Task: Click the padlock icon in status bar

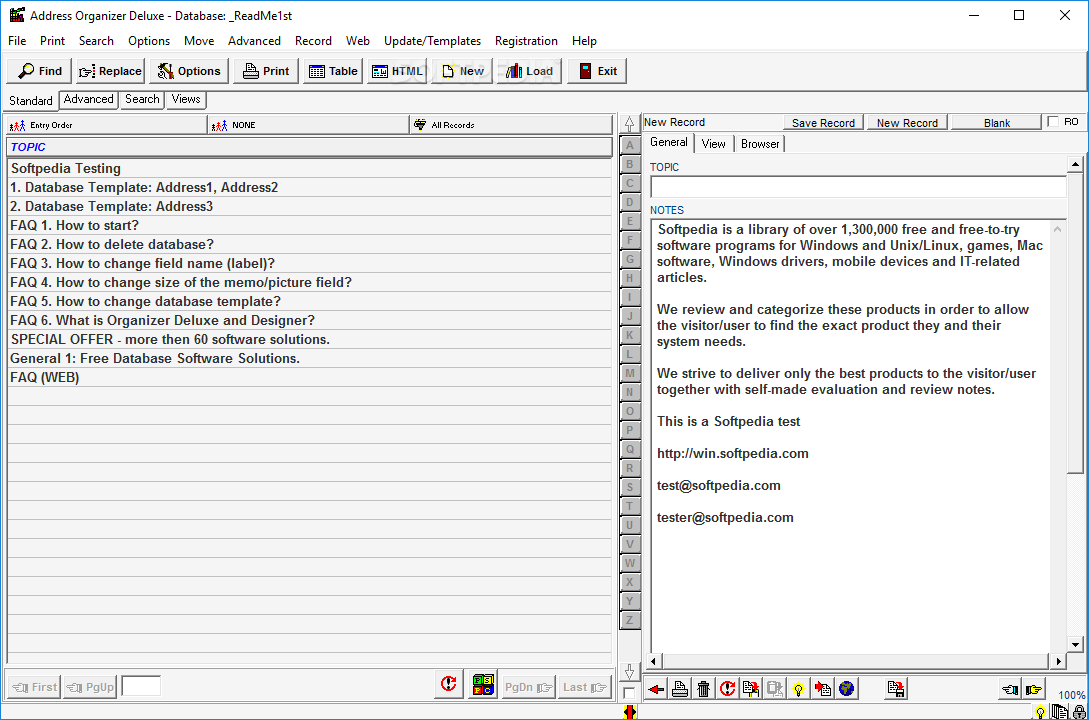Action: (x=1079, y=712)
